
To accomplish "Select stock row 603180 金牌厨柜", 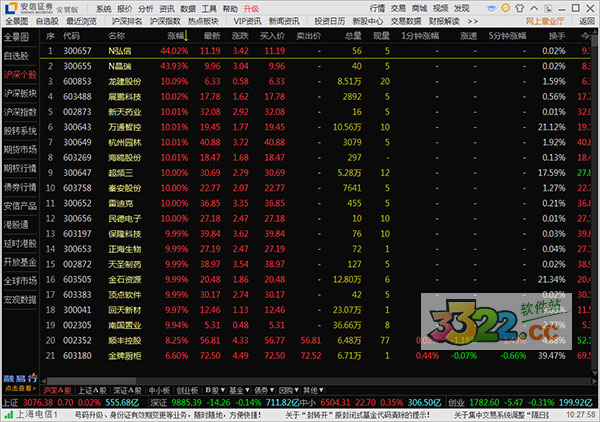I will 316,355.
